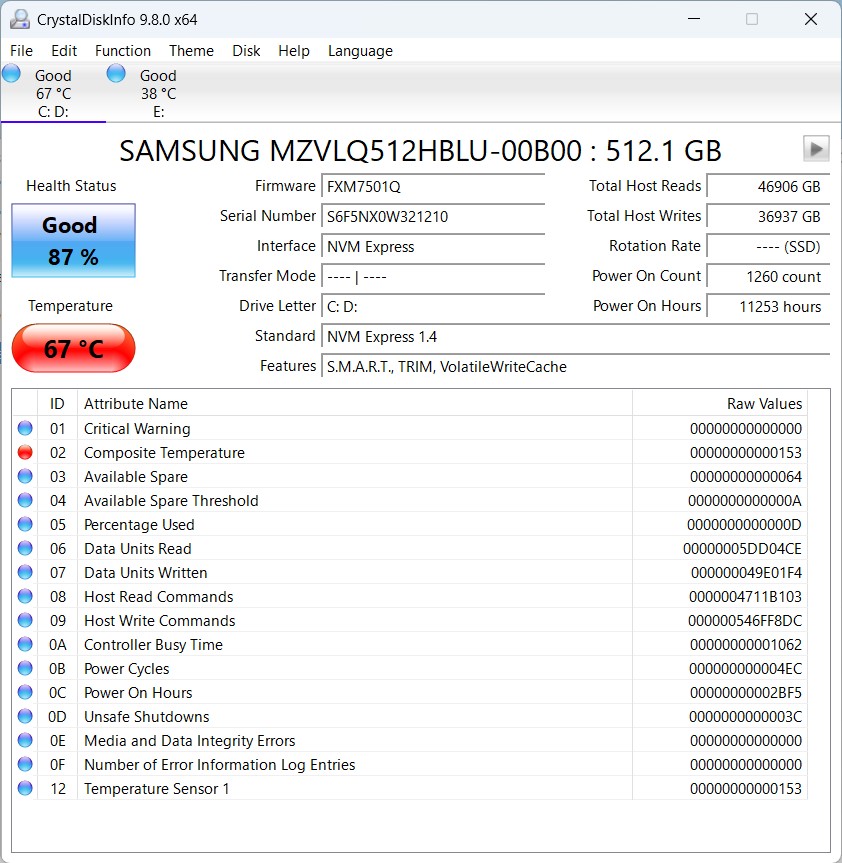The width and height of the screenshot is (842, 863).
Task: Click the blue orb beside Unsafe Shutdowns
Action: pos(25,717)
